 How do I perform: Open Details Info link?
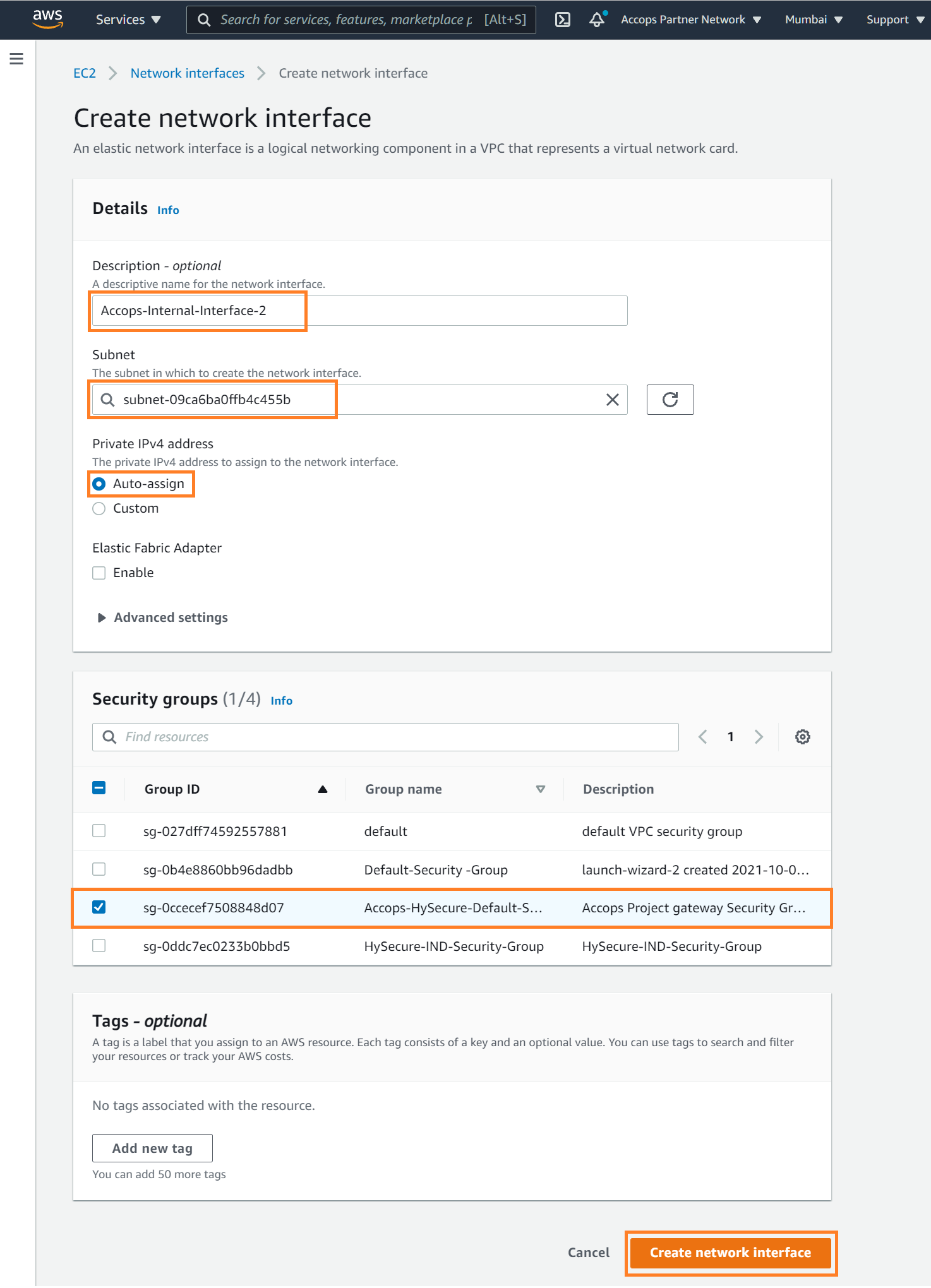(168, 210)
